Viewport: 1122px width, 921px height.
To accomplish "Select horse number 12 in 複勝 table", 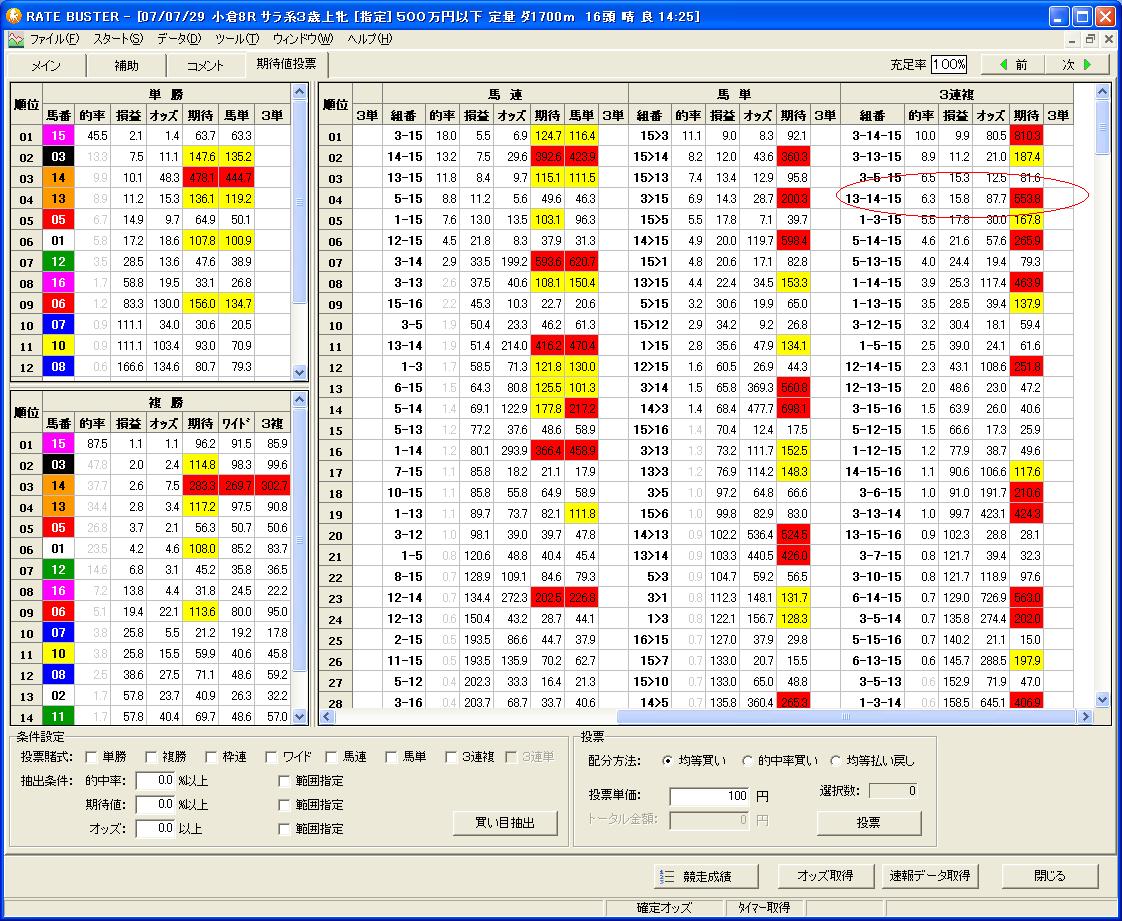I will [58, 570].
